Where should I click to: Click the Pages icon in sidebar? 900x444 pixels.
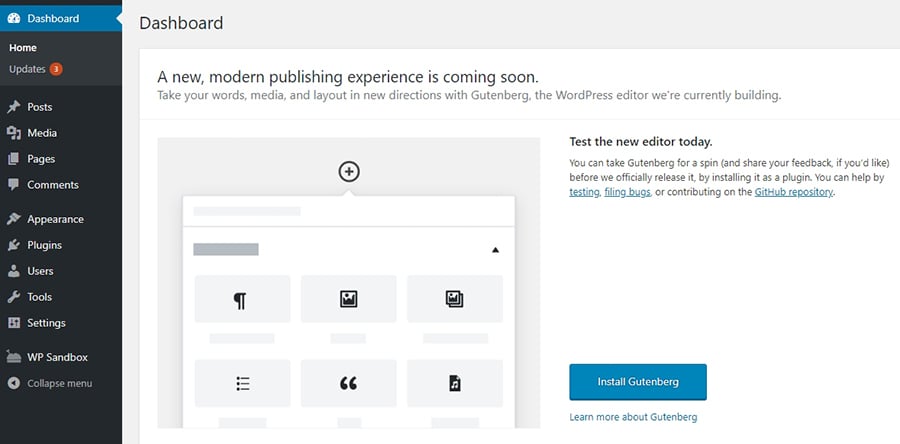coord(13,159)
